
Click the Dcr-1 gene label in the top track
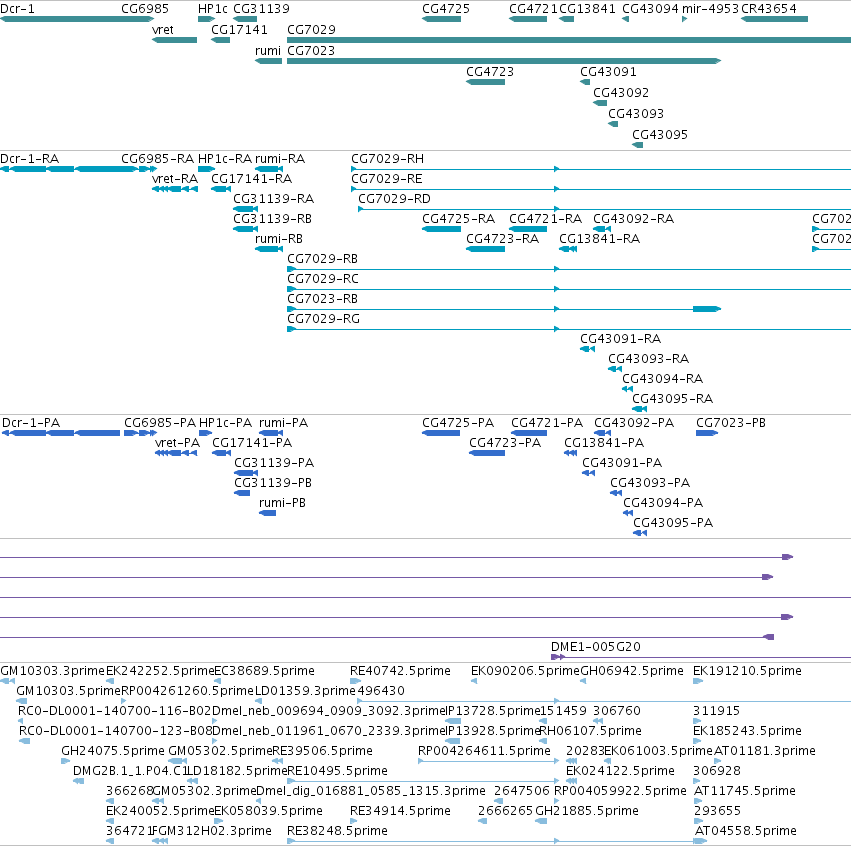17,9
